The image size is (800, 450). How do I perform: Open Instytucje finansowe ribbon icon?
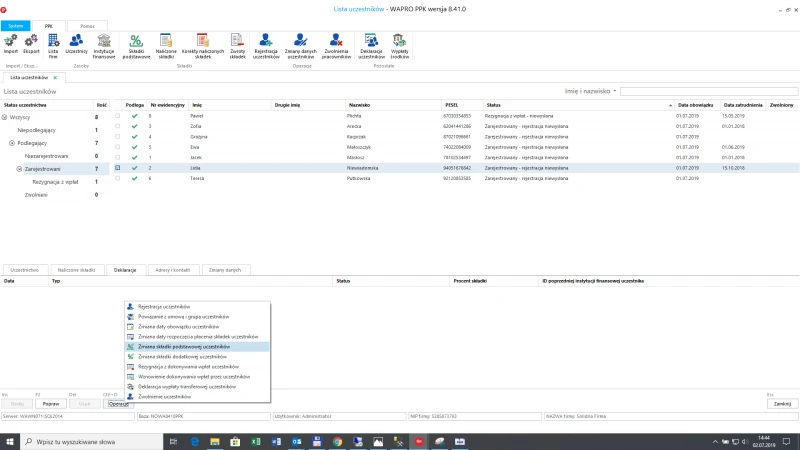point(104,46)
